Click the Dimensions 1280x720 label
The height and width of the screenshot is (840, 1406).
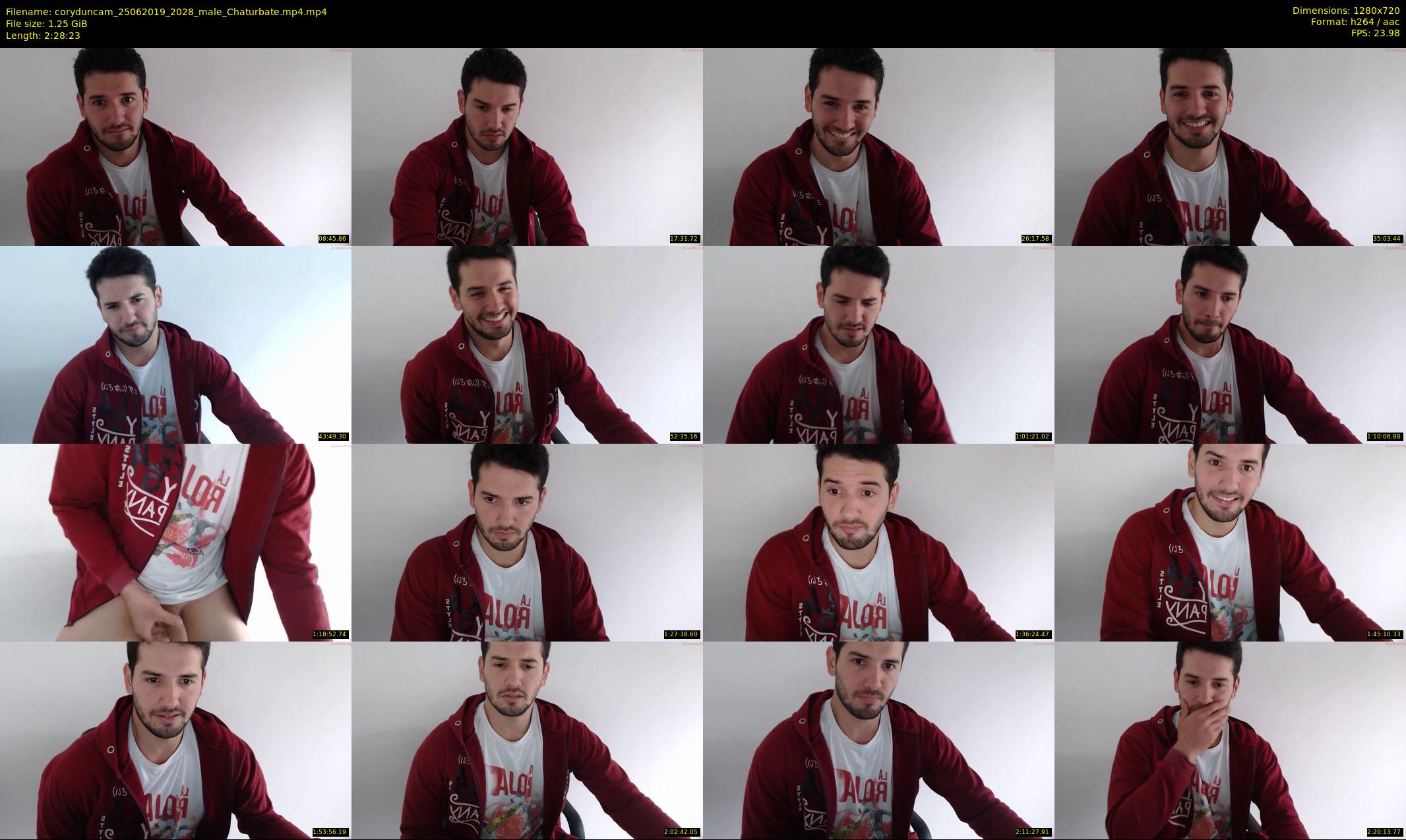pyautogui.click(x=1345, y=11)
